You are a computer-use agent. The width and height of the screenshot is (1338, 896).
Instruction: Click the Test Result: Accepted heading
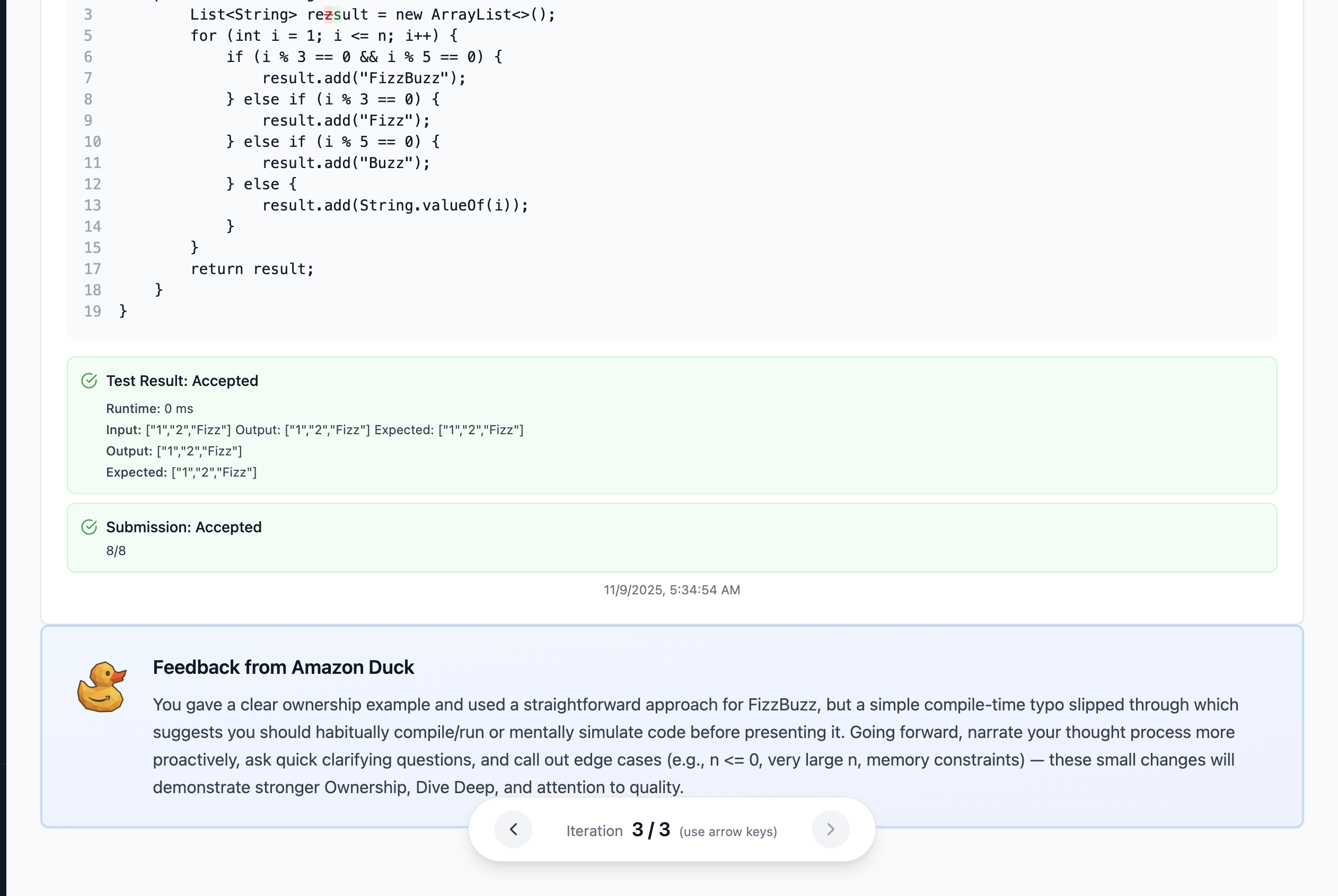[182, 381]
